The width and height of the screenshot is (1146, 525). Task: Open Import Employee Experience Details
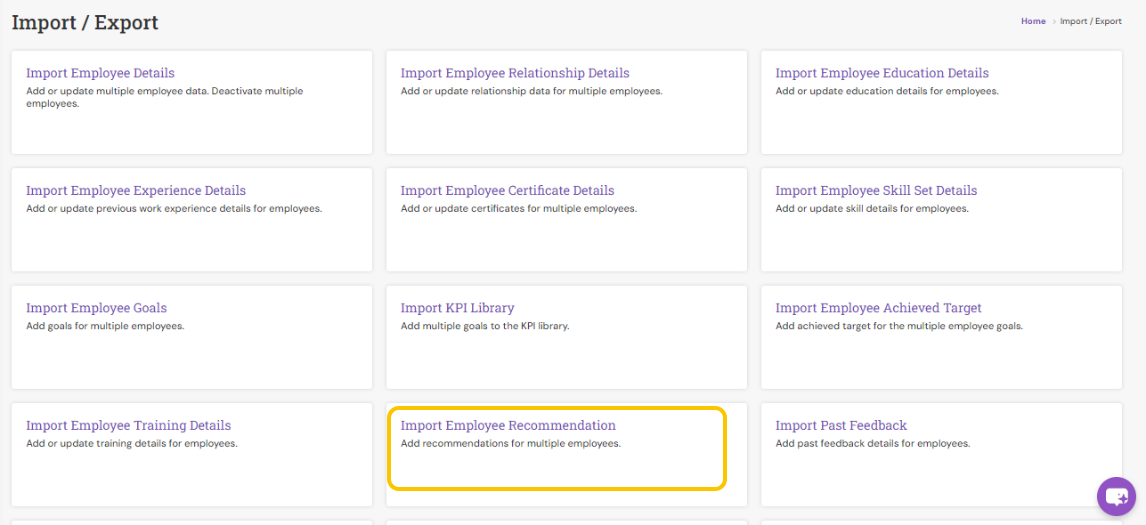[x=136, y=191]
